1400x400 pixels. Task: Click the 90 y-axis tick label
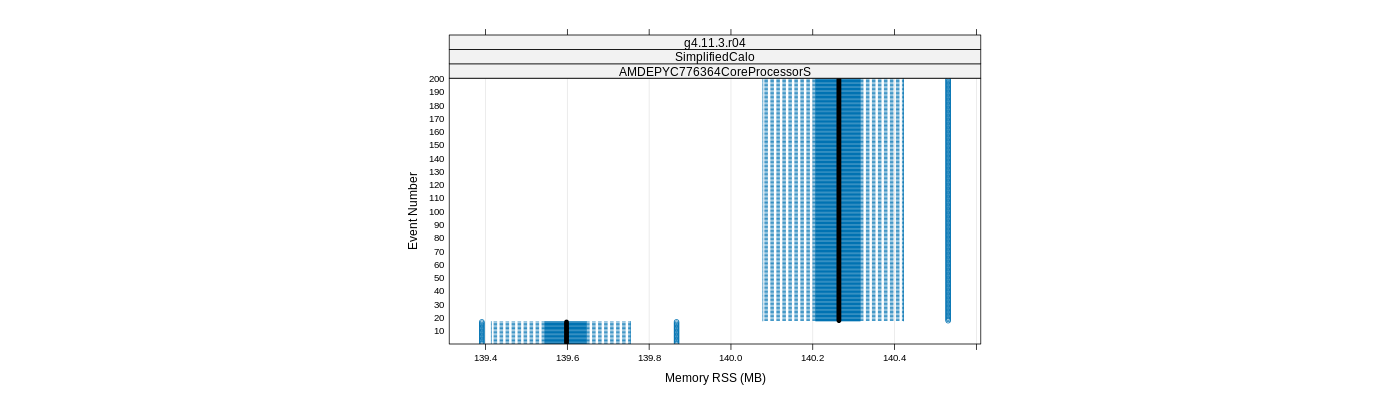point(439,225)
